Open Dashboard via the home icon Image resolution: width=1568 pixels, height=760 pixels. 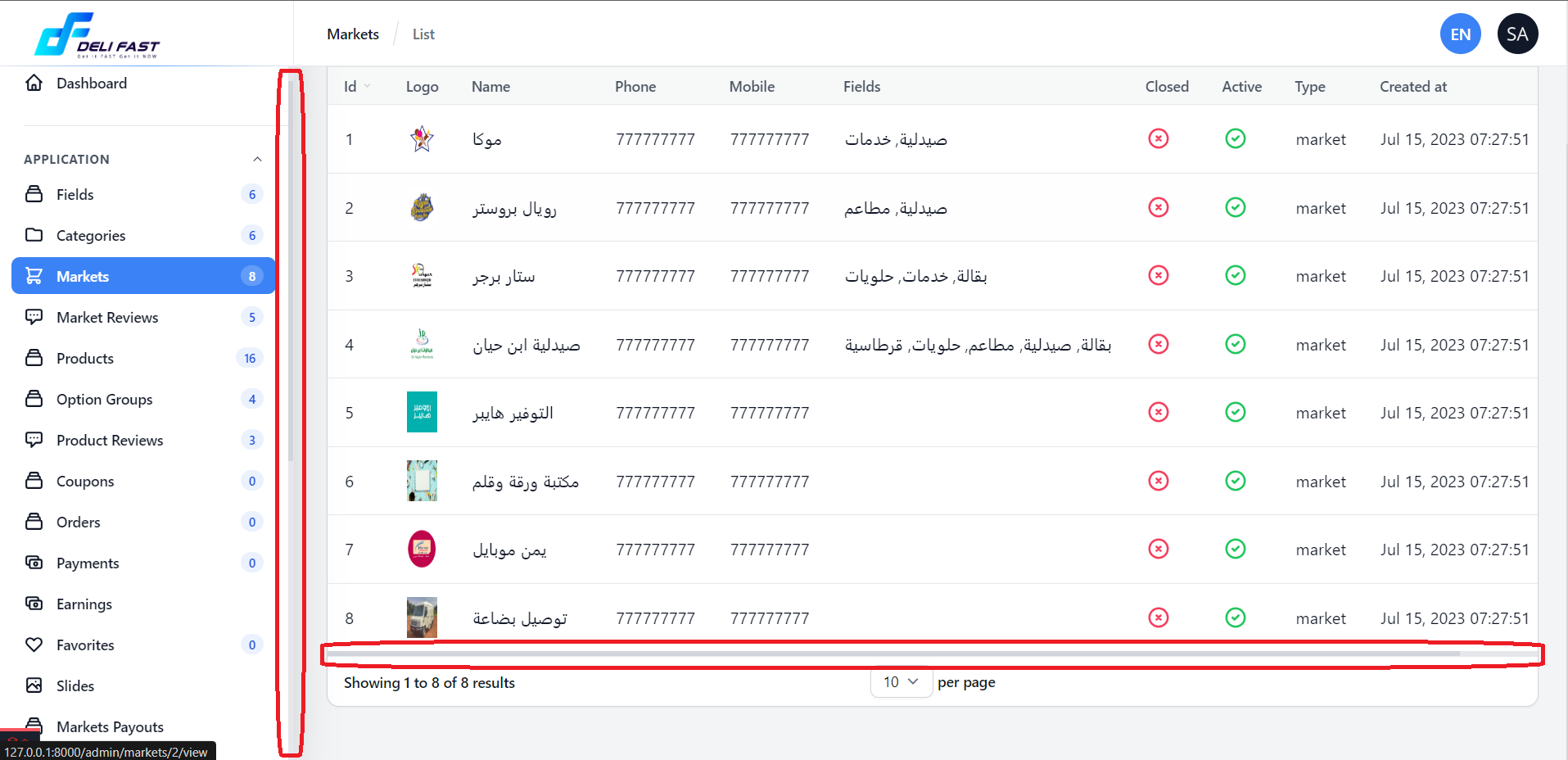[34, 83]
